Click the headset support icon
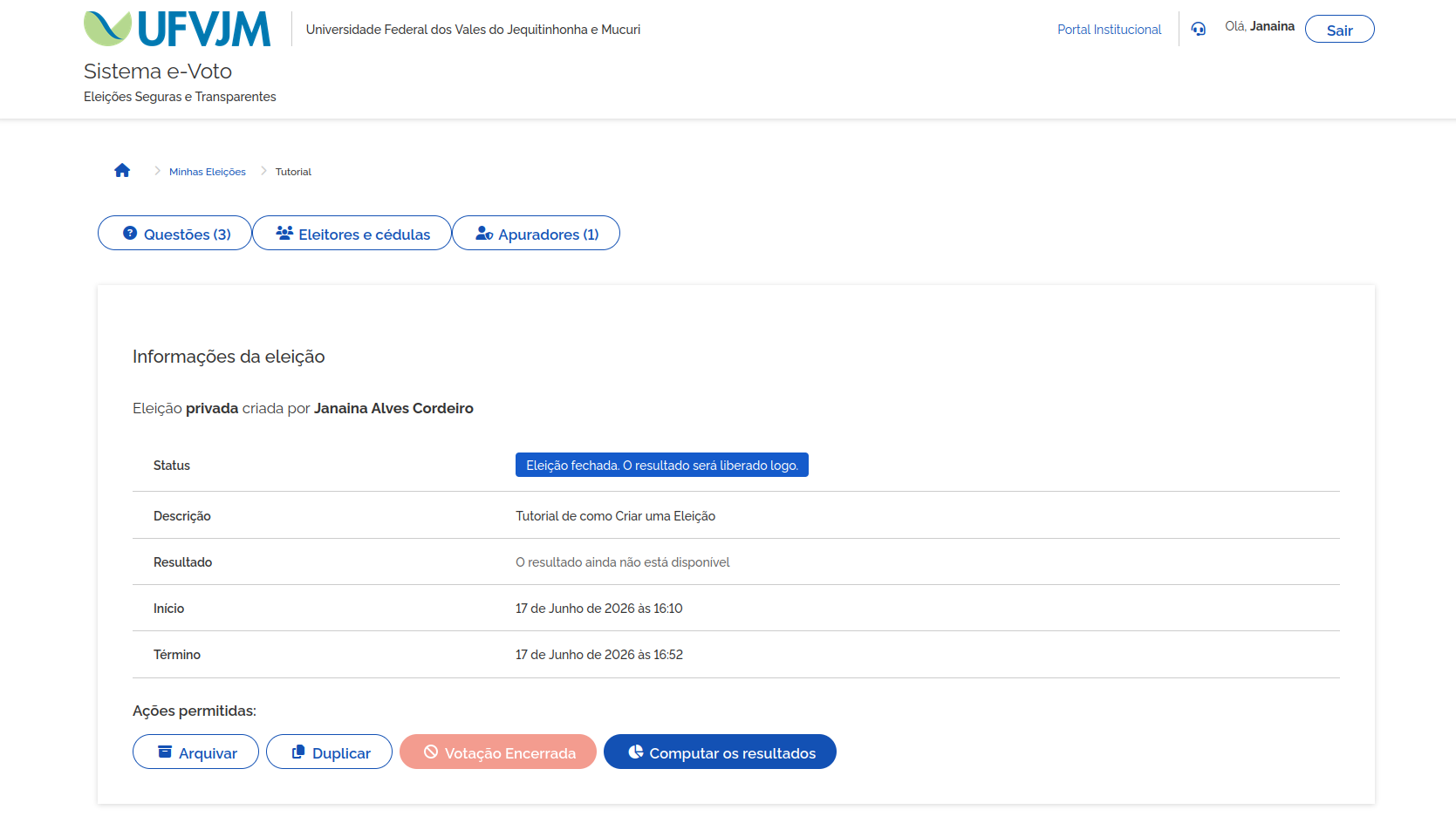Image resolution: width=1456 pixels, height=837 pixels. point(1199,29)
